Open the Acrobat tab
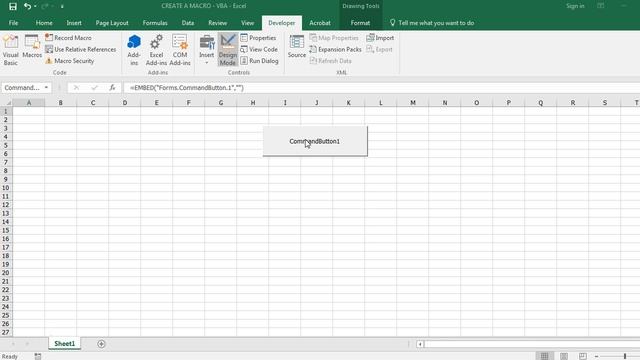Screen dimensions: 640x360 click(320, 23)
